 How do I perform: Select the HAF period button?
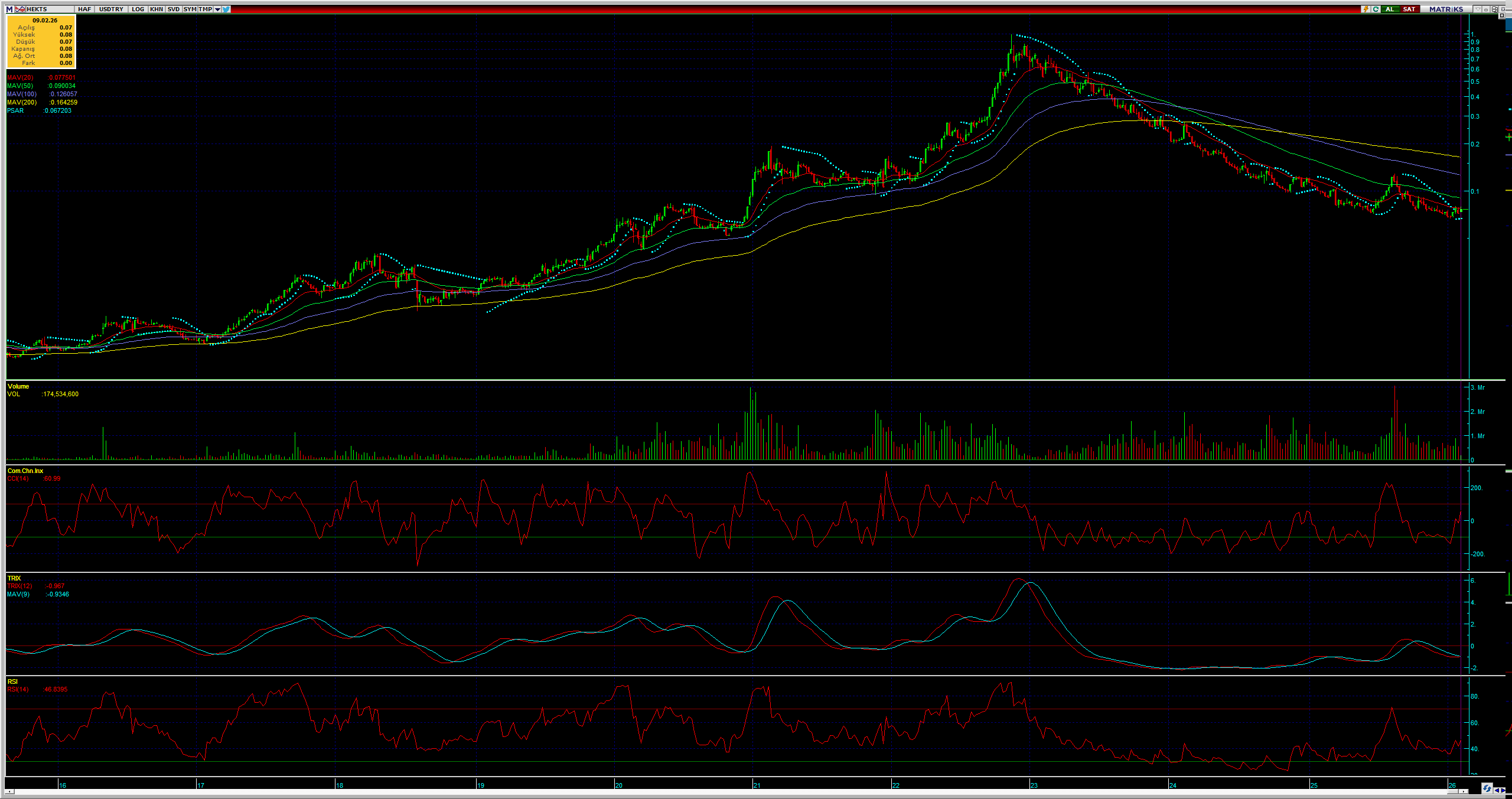point(84,9)
